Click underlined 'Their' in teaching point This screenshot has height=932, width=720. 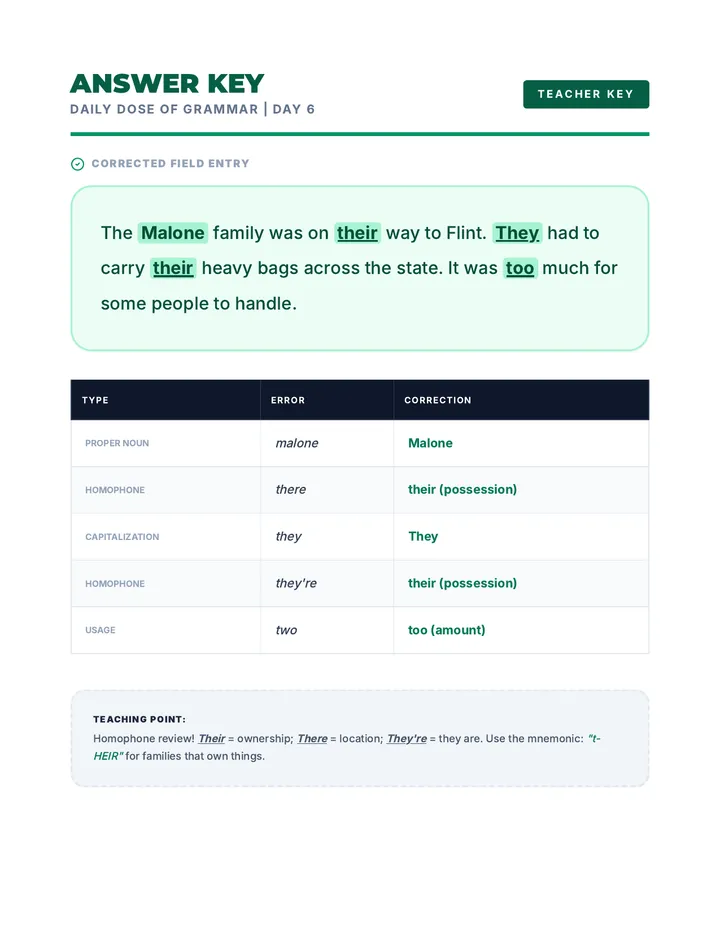212,739
